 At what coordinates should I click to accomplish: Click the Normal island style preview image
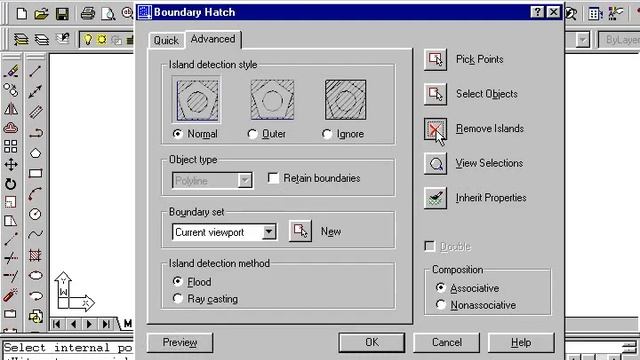click(x=198, y=100)
